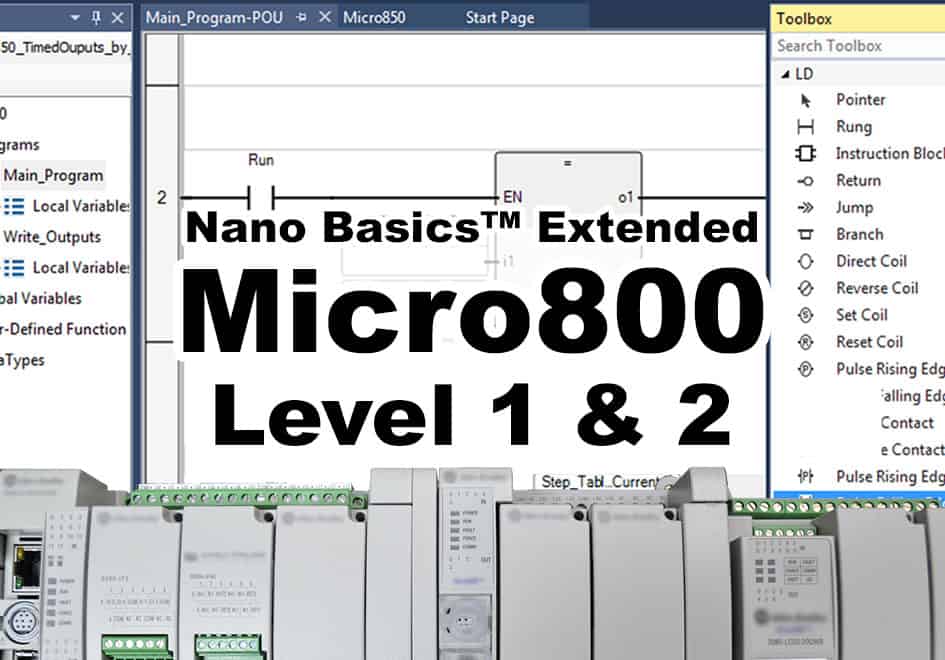Close the Main_Program-POU tab
This screenshot has width=945, height=660.
click(x=324, y=18)
